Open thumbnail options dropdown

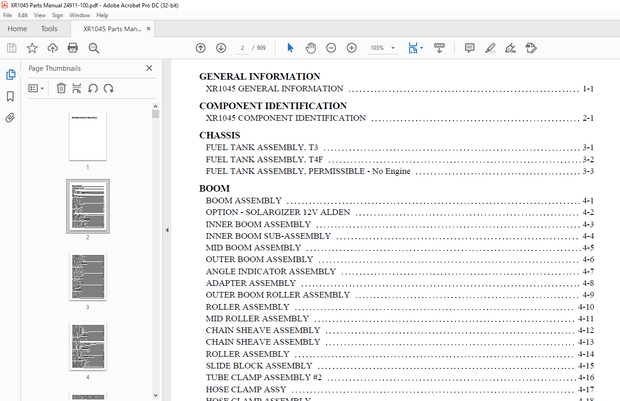[36, 88]
